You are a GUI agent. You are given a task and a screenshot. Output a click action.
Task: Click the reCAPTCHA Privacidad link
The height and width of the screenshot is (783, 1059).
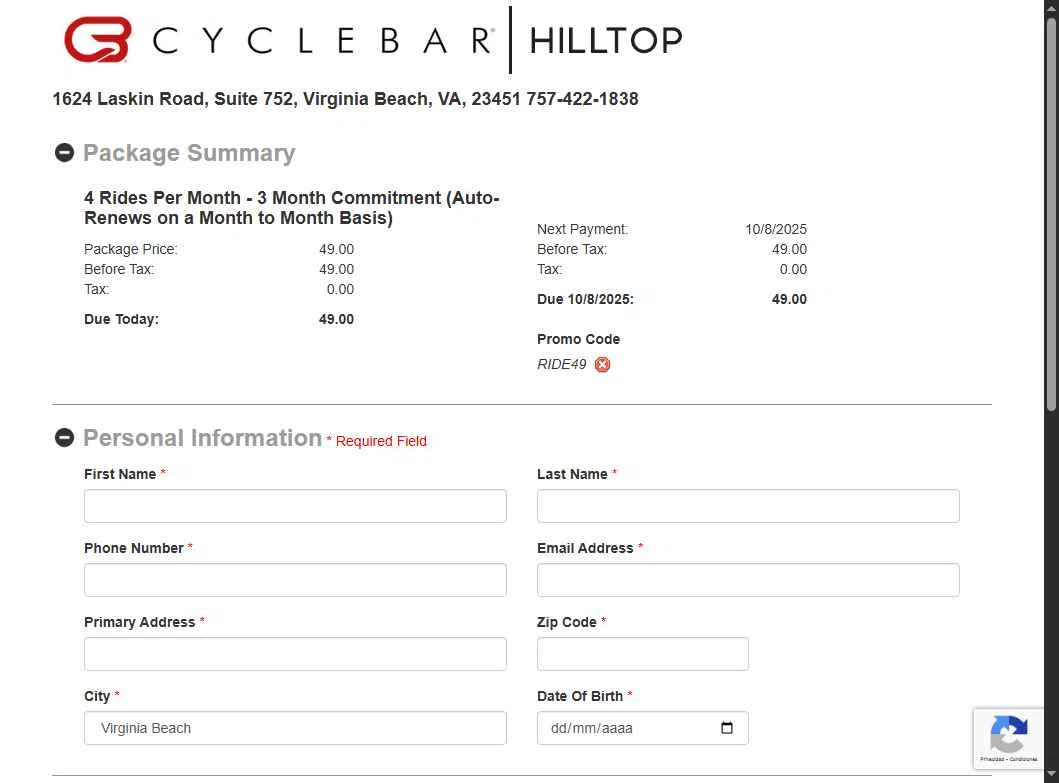(x=991, y=760)
